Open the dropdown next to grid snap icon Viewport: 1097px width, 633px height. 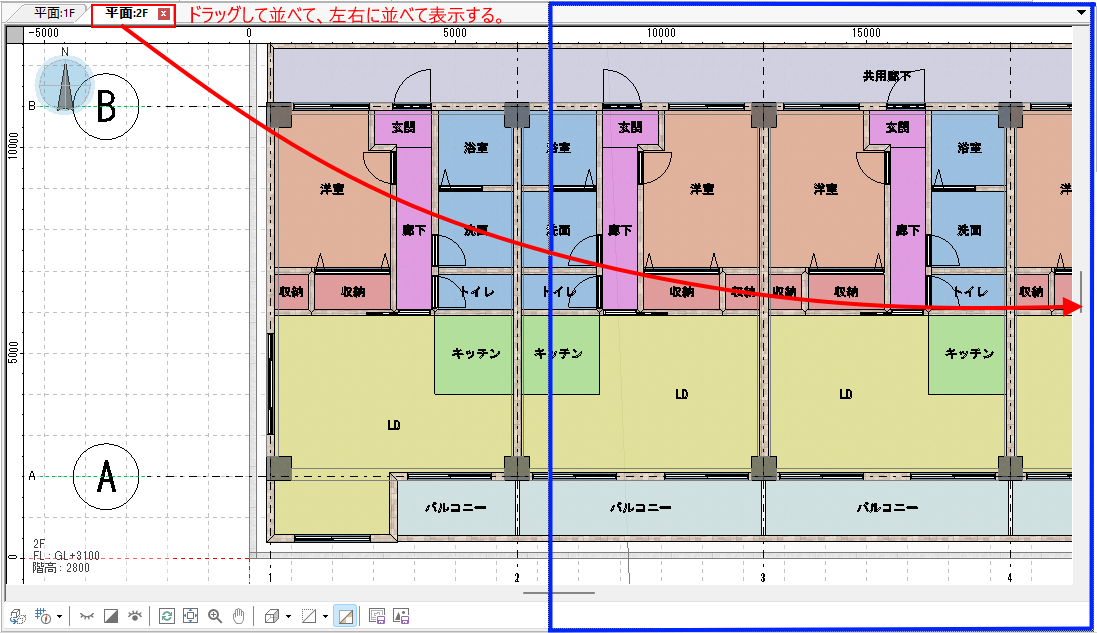coord(60,617)
